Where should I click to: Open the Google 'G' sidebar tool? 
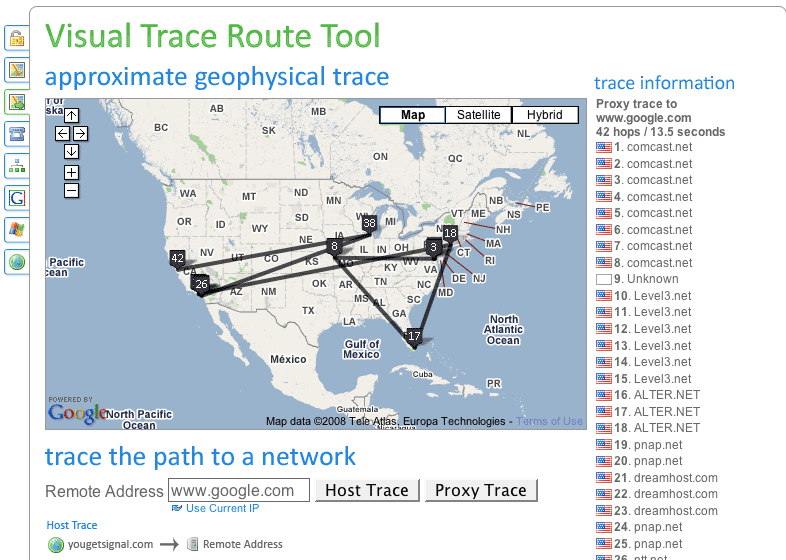pos(17,197)
